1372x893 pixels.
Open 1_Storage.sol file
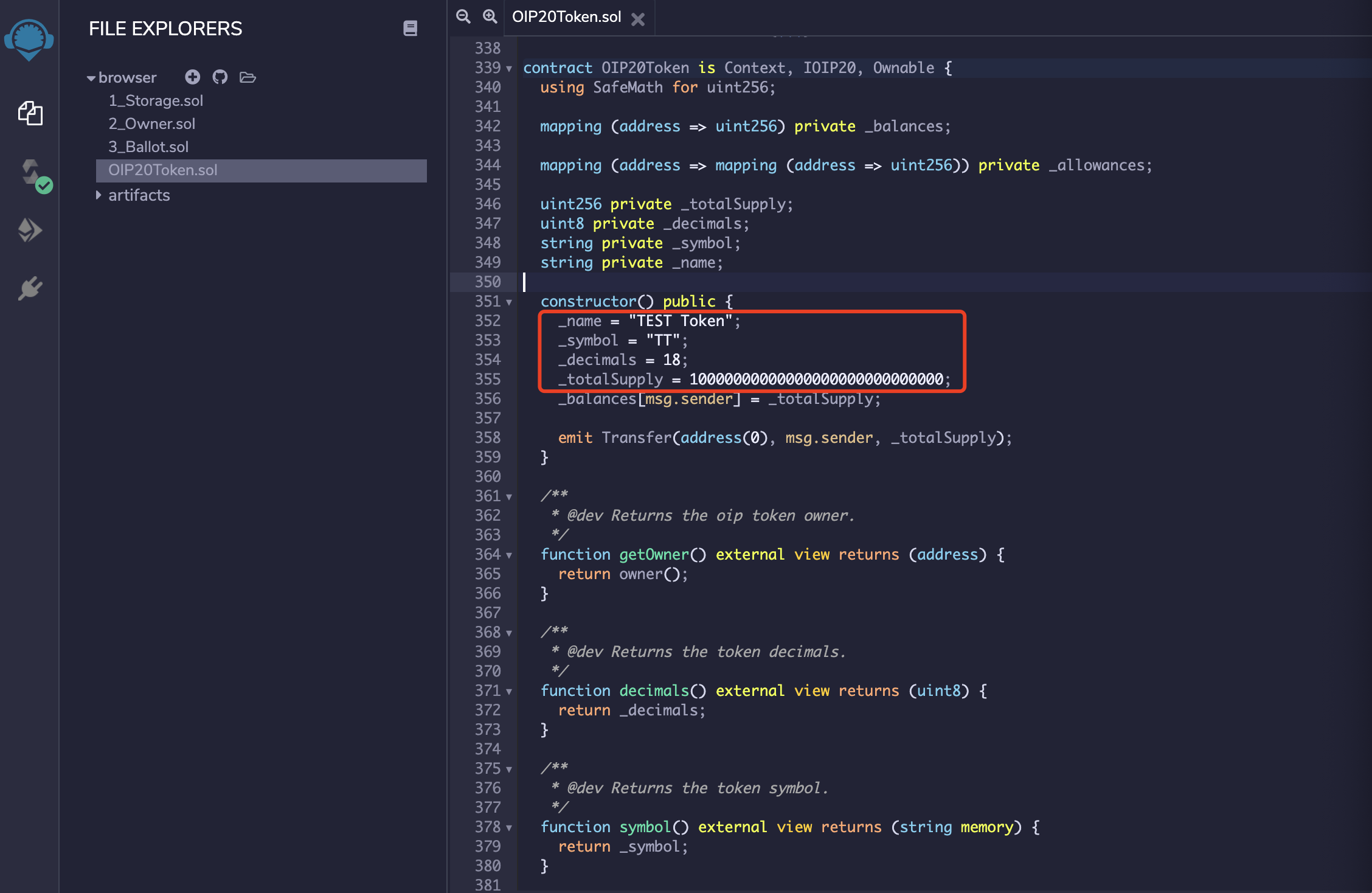tap(156, 100)
